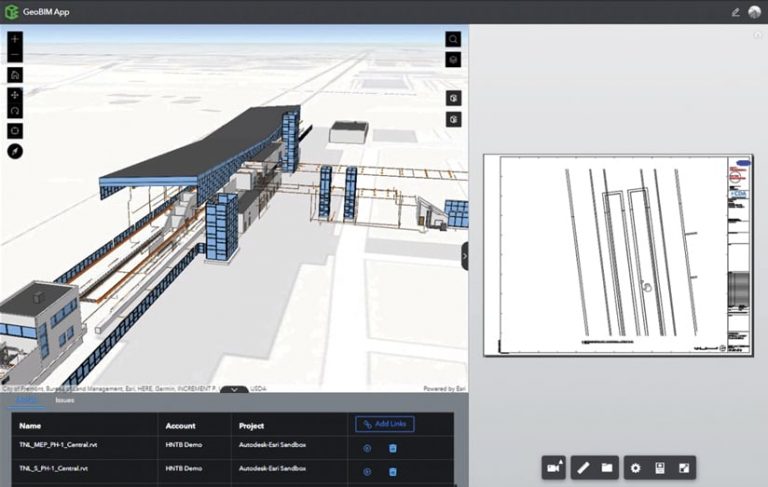
Task: Click square tool below the rotate button
Action: (15, 131)
